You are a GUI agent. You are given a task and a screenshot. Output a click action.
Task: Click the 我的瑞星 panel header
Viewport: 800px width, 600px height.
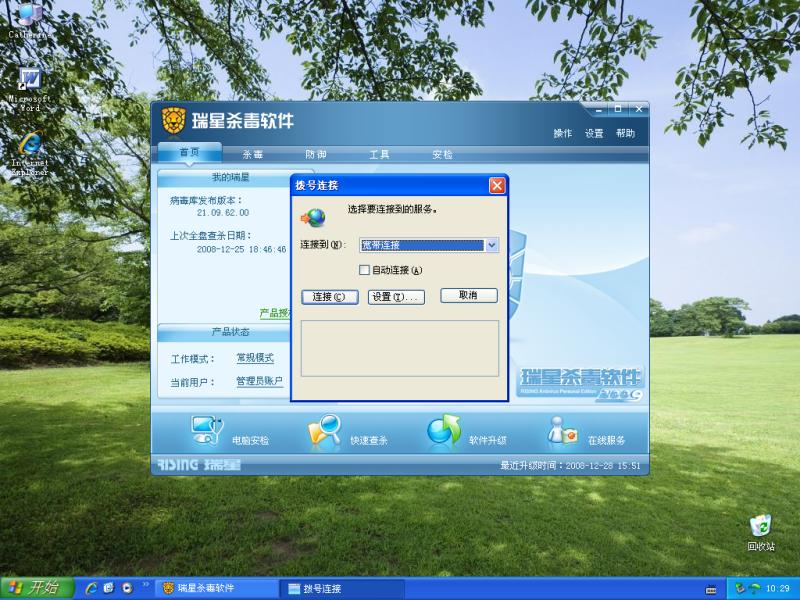pyautogui.click(x=230, y=178)
